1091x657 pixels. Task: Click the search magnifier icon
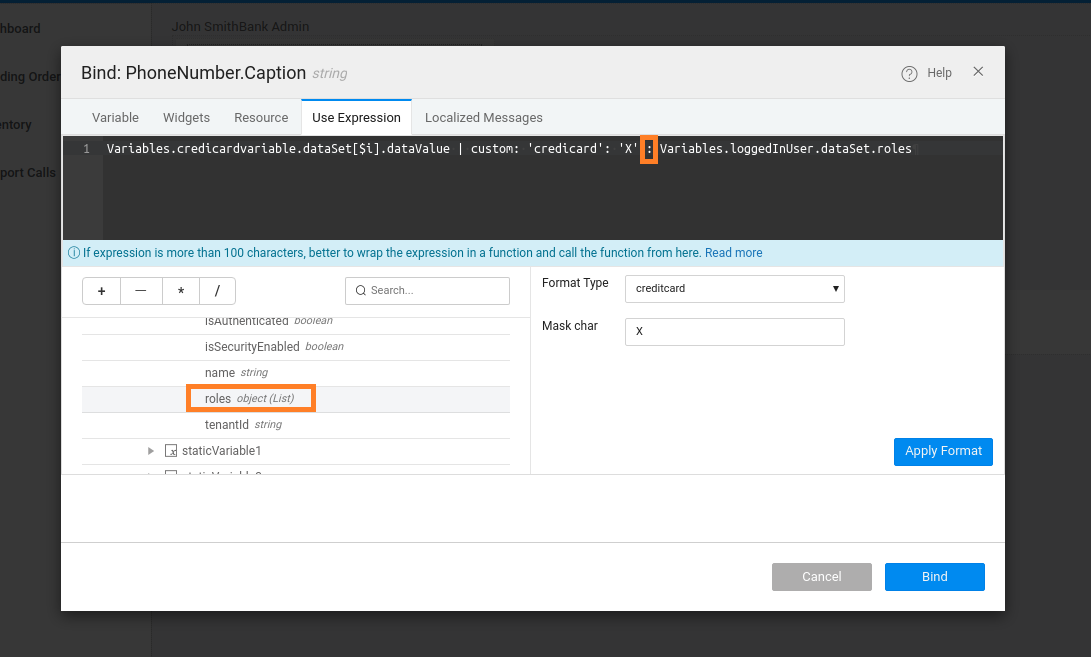pyautogui.click(x=361, y=290)
